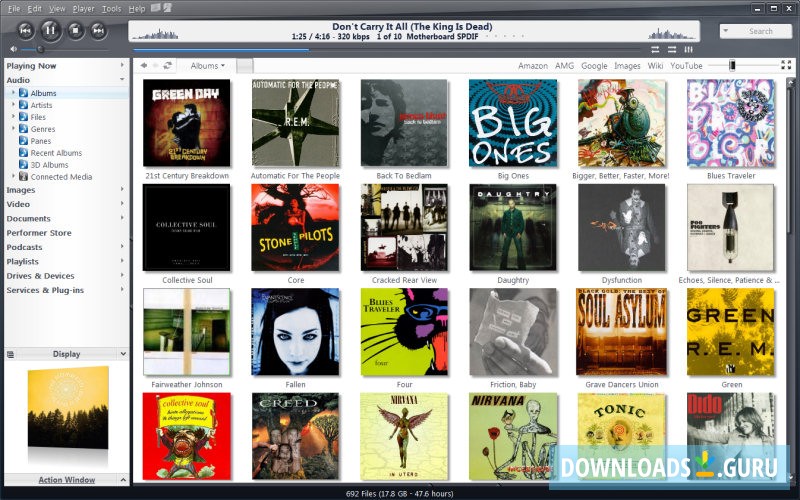Select the Connected Media icon
Viewport: 800px width, 500px height.
[23, 177]
